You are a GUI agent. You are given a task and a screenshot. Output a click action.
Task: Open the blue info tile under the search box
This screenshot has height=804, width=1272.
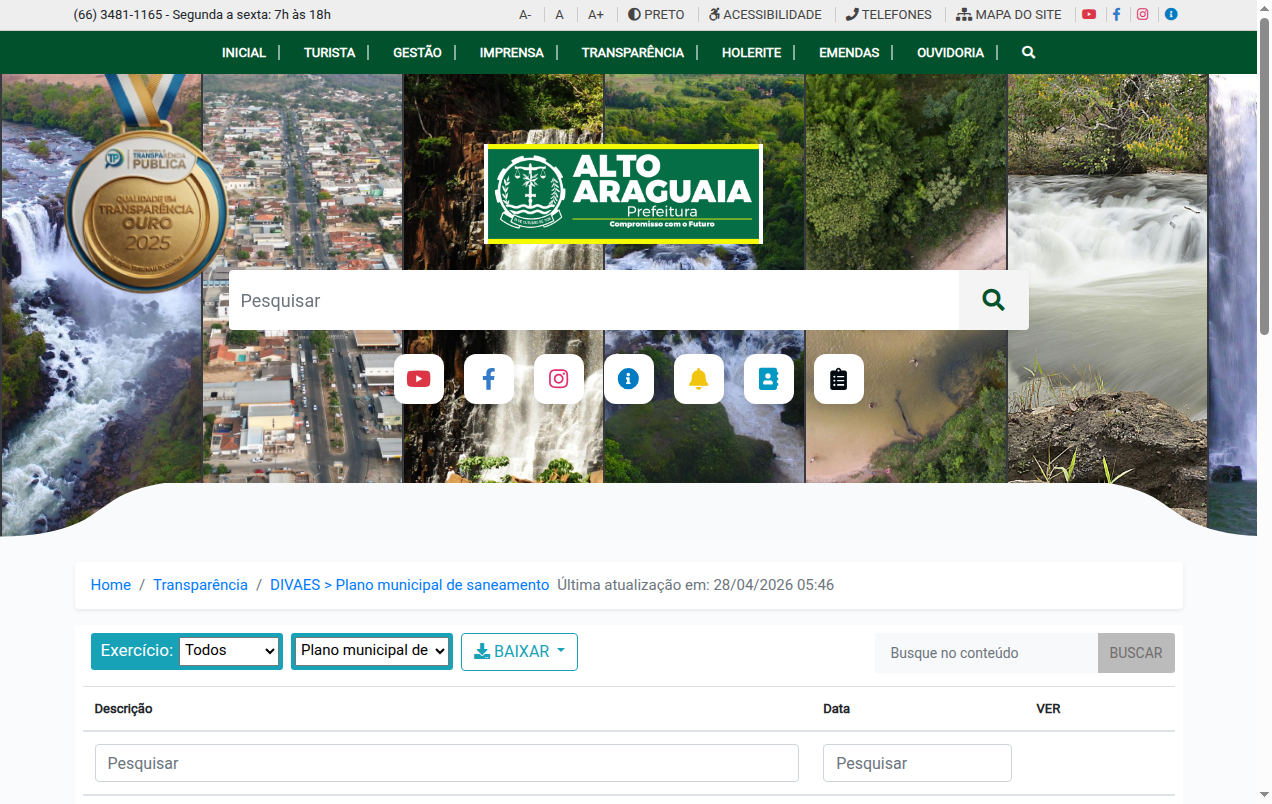[629, 379]
